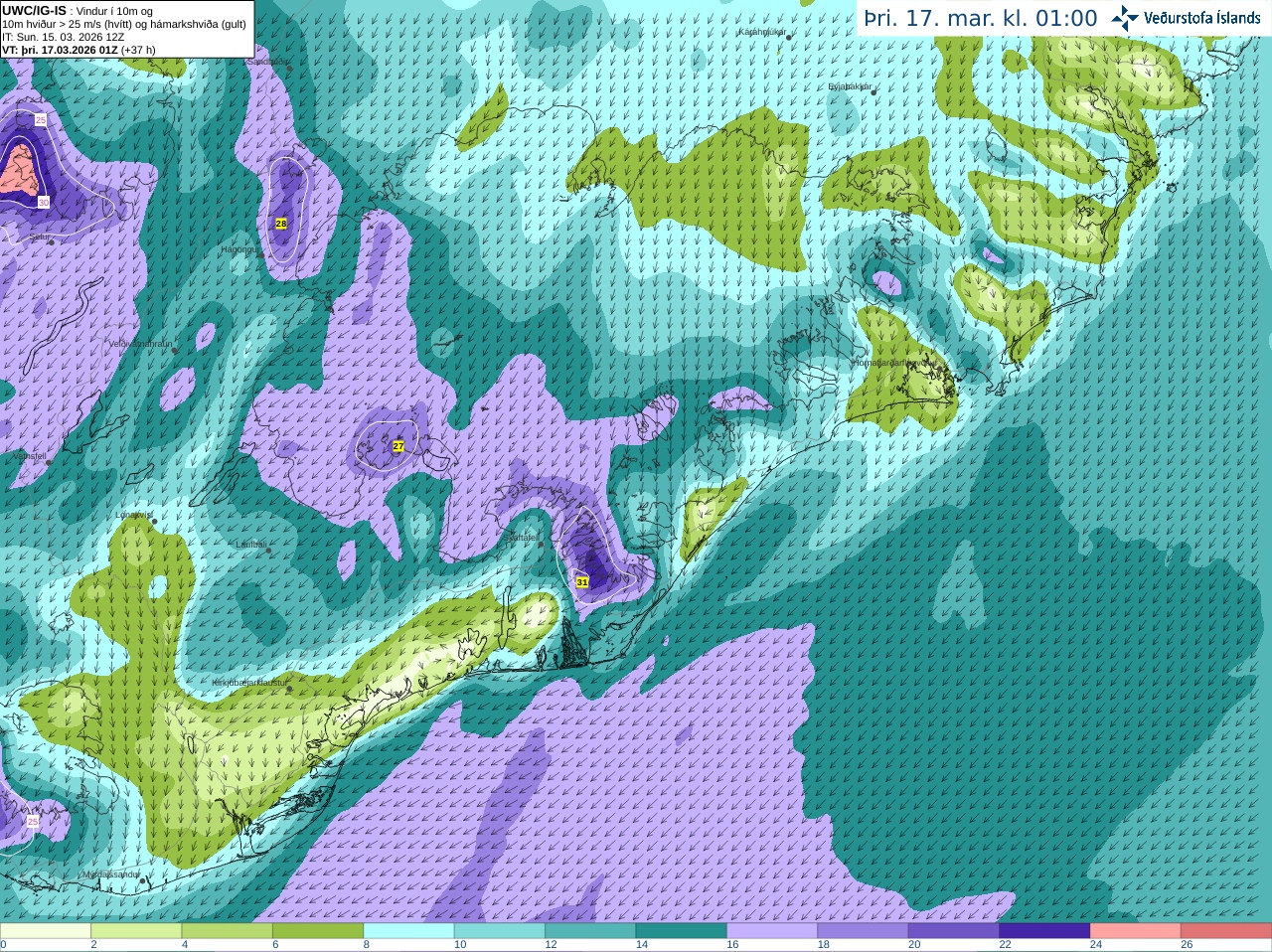The height and width of the screenshot is (952, 1272).
Task: Click the date header 'Þri. 17. mar. kl. 01:00'
Action: tap(981, 19)
